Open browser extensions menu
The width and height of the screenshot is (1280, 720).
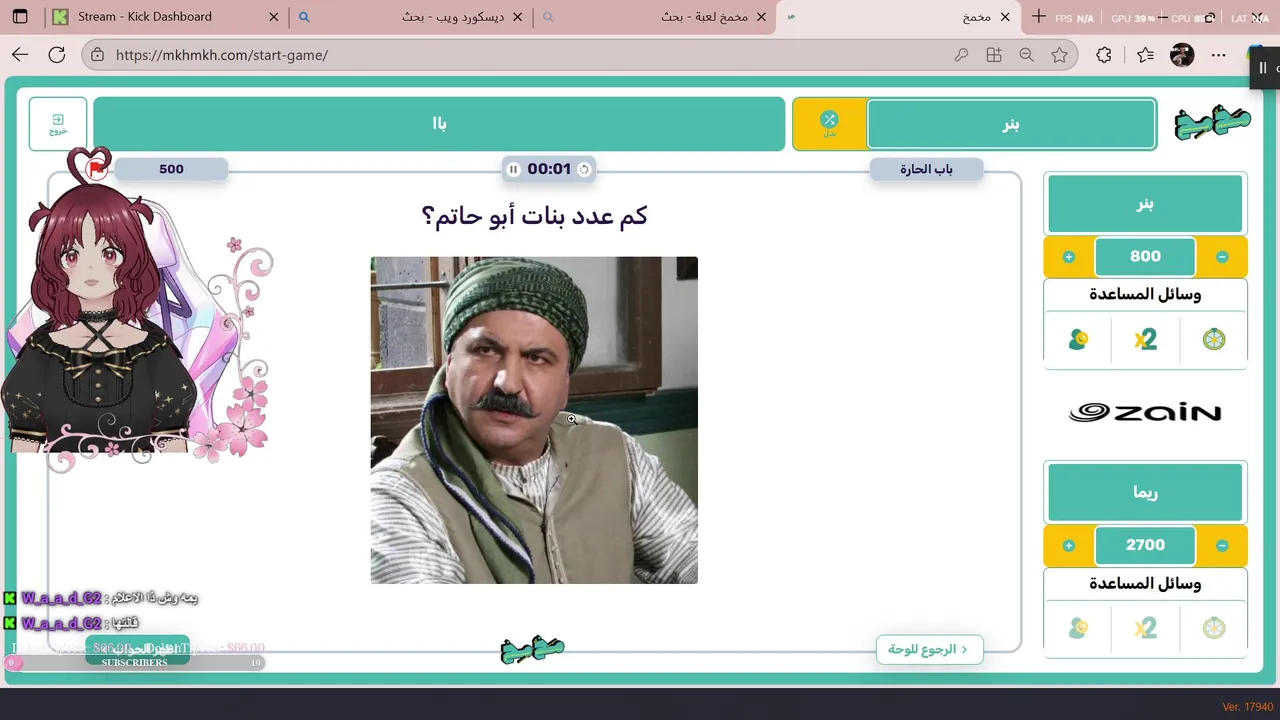click(x=1104, y=55)
